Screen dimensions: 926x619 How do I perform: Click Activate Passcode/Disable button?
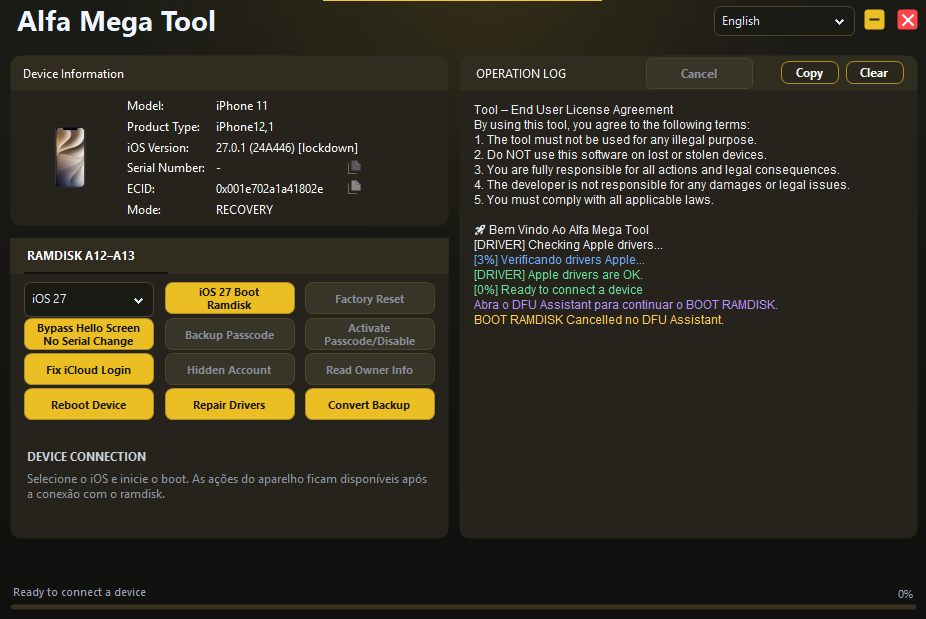point(370,334)
